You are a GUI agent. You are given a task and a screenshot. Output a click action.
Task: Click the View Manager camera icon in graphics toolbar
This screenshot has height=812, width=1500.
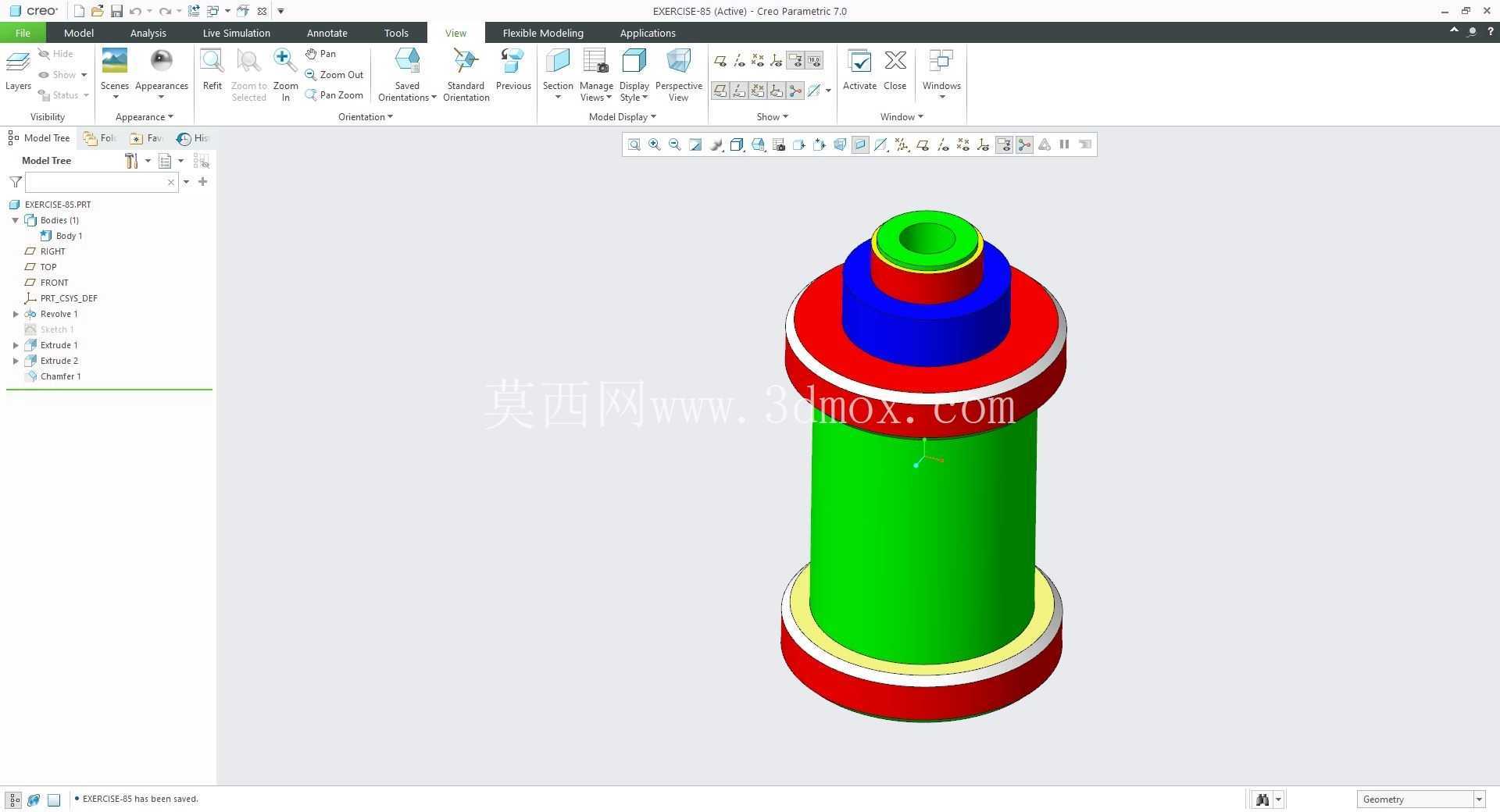click(779, 144)
